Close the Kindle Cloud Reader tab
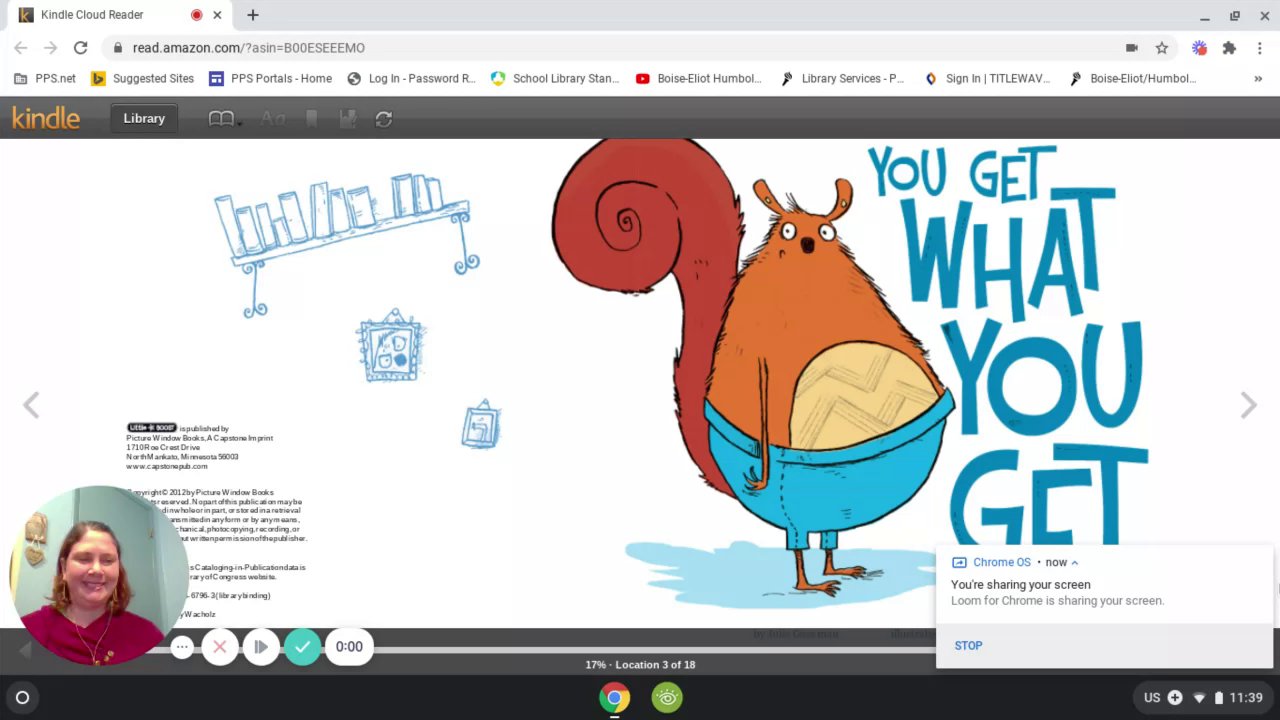The height and width of the screenshot is (720, 1280). click(217, 15)
